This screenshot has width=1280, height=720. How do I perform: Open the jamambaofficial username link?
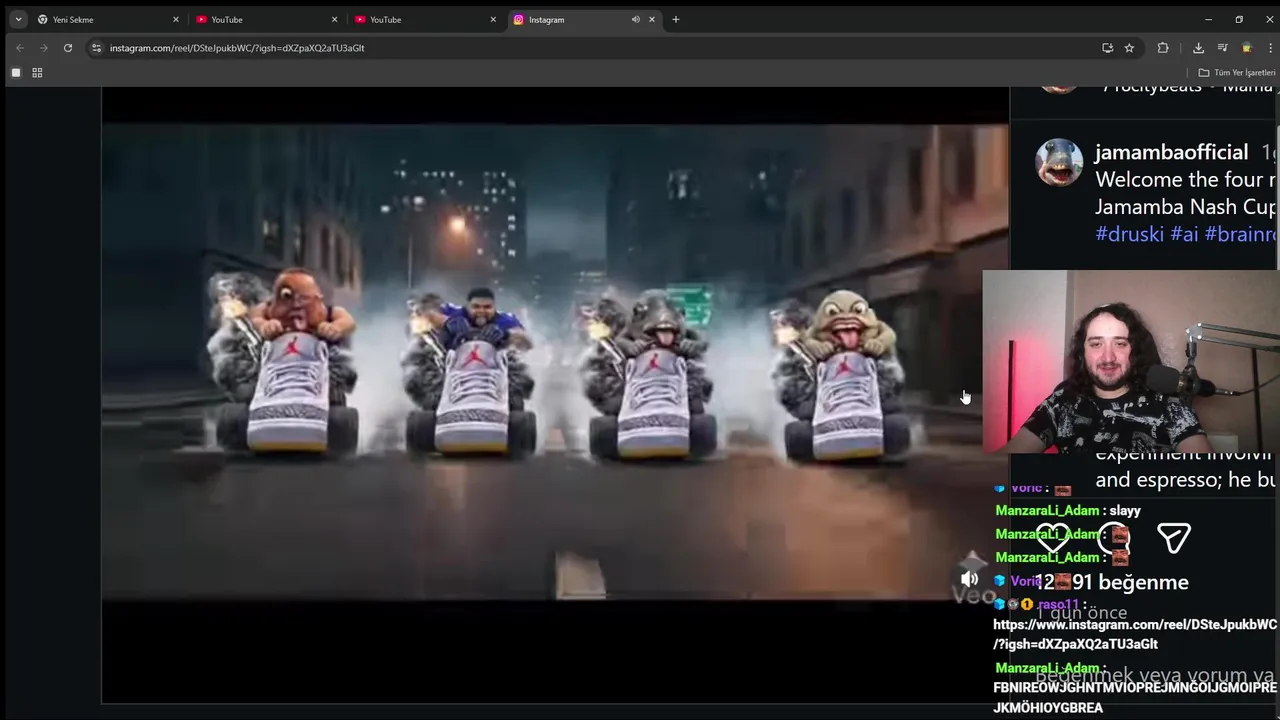(x=1171, y=152)
